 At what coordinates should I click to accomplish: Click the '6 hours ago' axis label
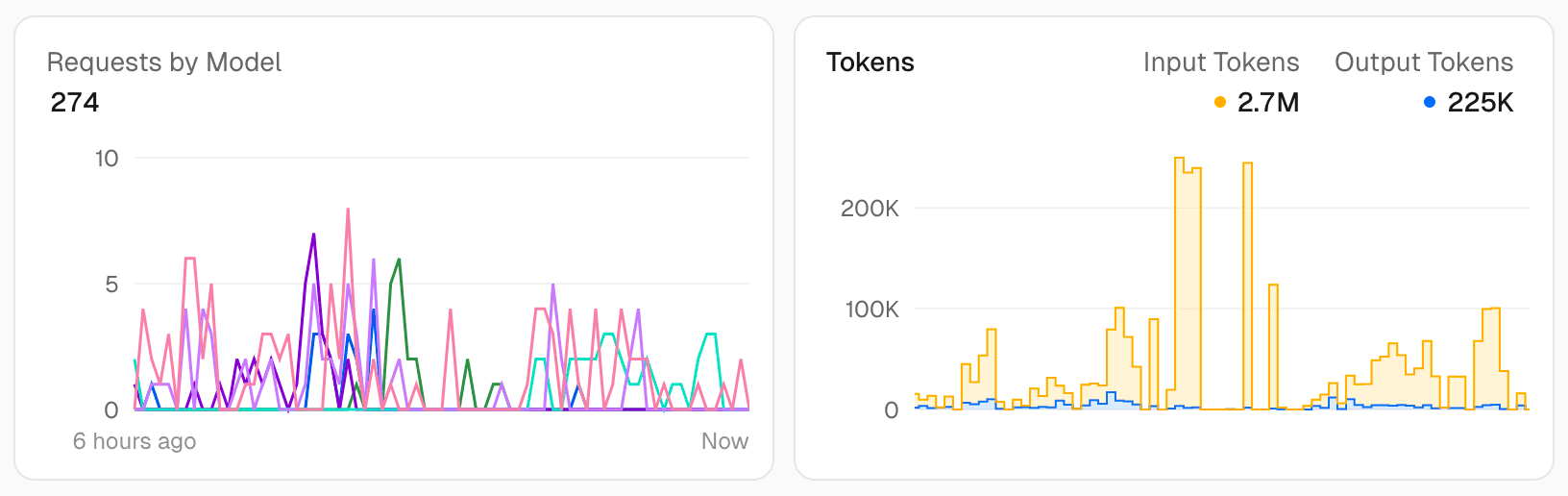135,441
